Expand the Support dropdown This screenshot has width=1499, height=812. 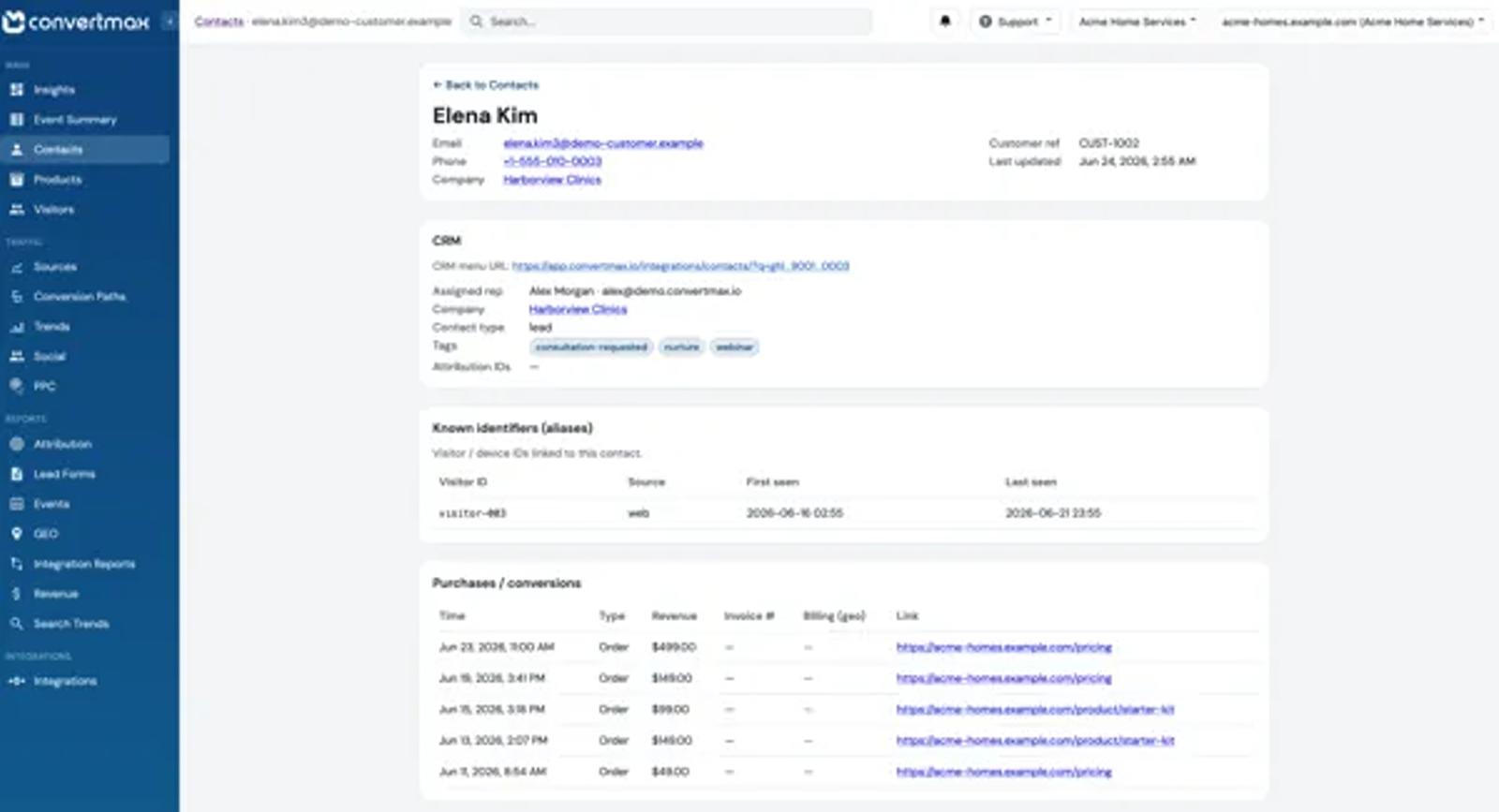pos(1016,22)
